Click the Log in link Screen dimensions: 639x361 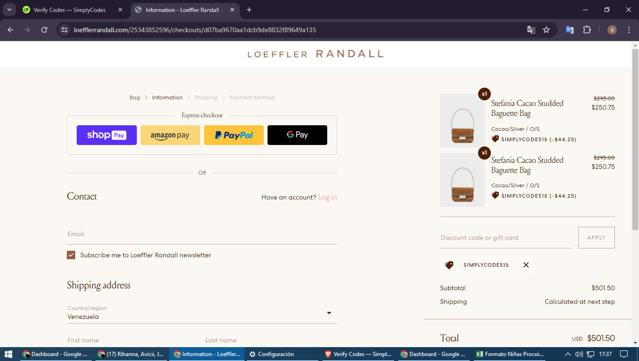(x=327, y=197)
